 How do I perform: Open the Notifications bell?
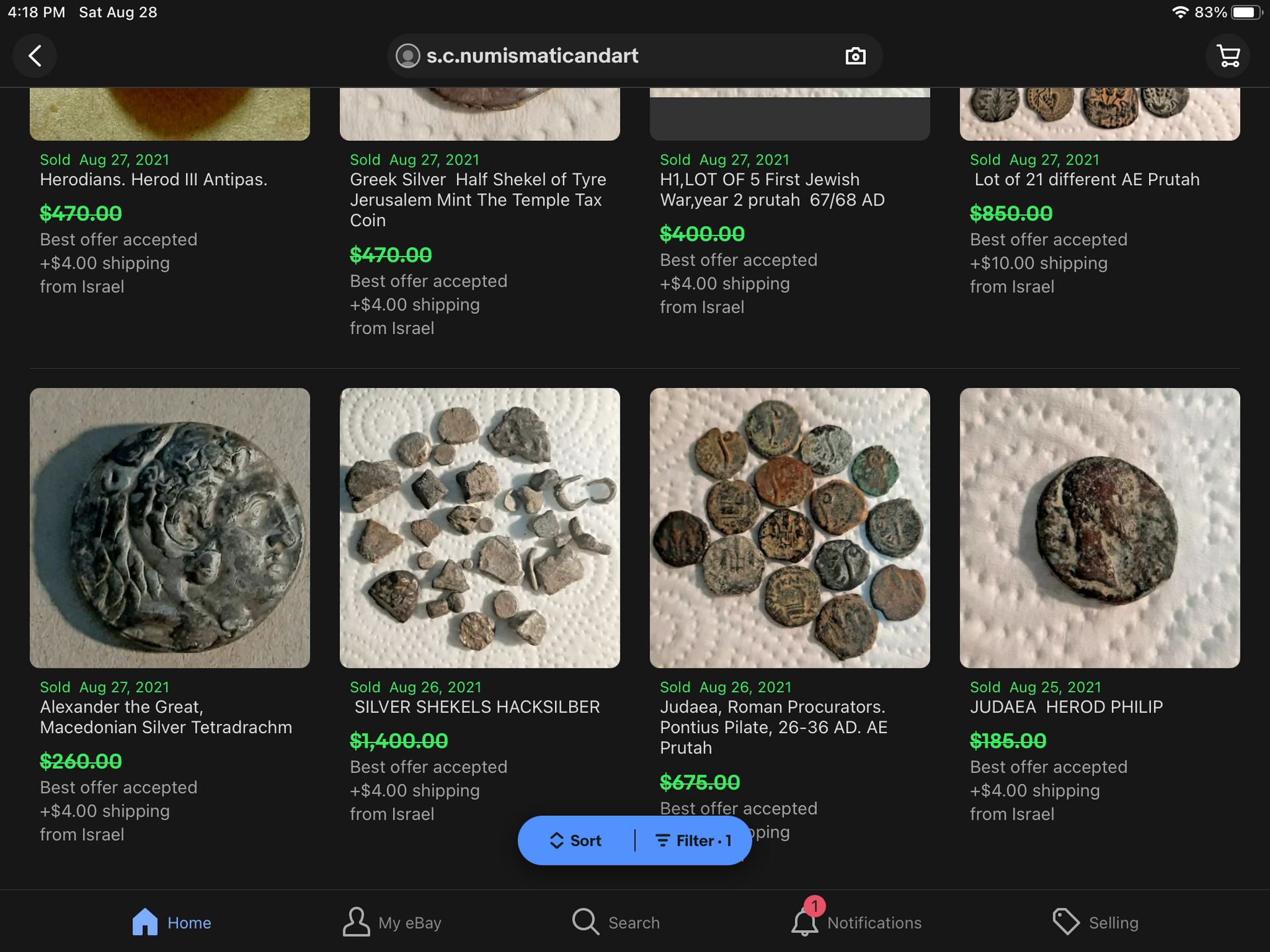pos(805,922)
